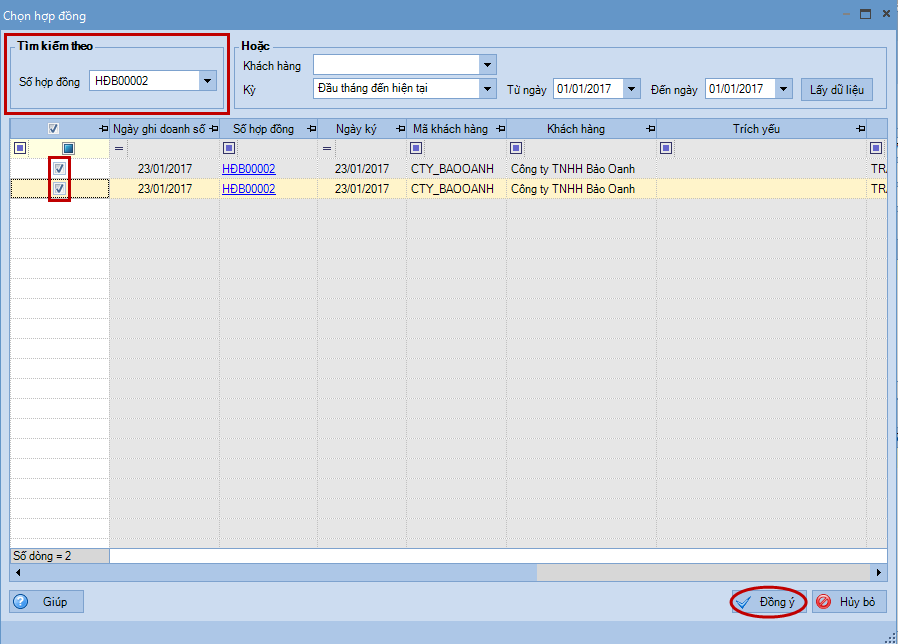Uncheck the second contract row checkbox
Viewport: 898px width, 644px height.
(60, 188)
